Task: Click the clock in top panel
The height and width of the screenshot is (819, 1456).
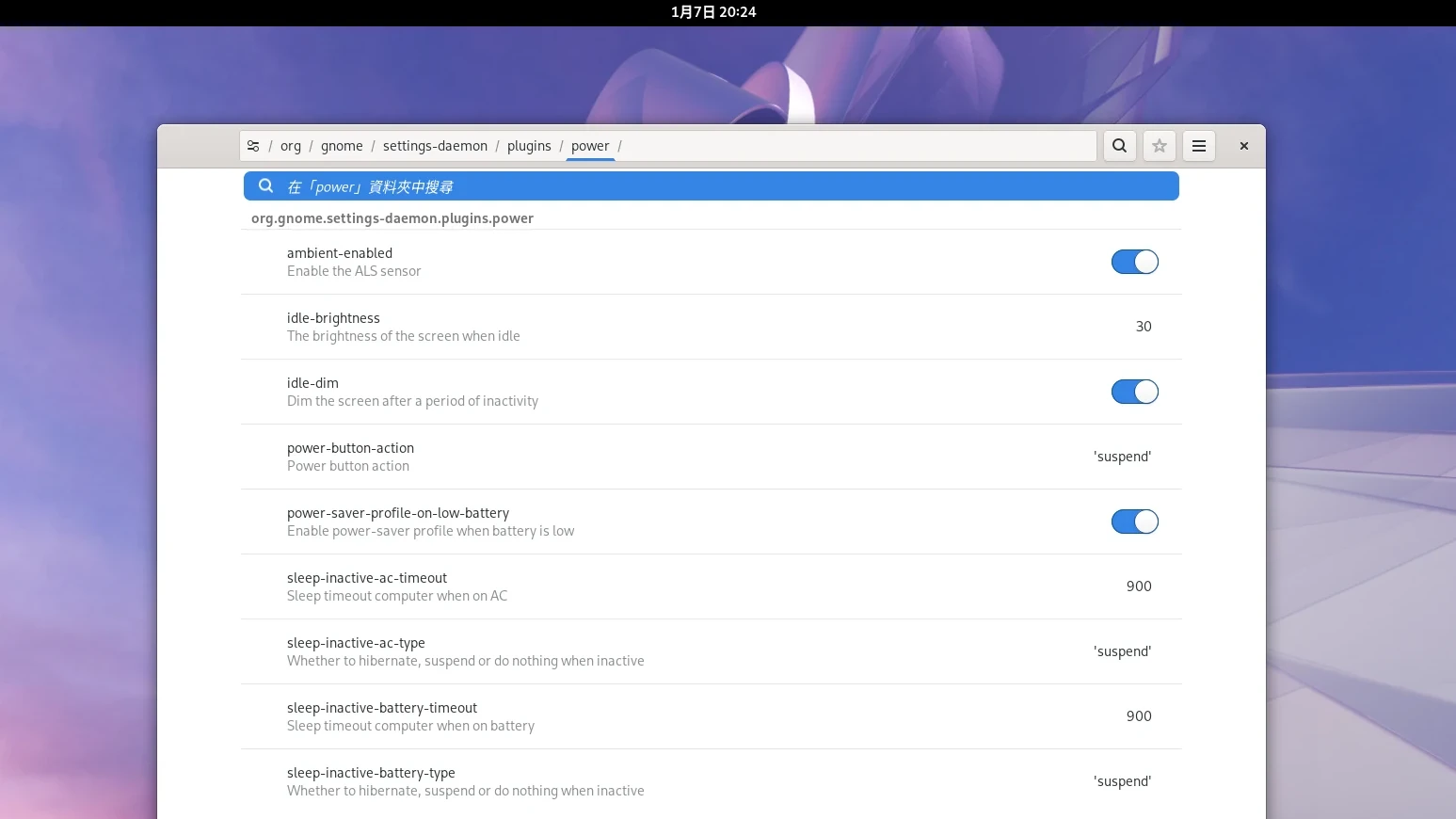Action: click(713, 12)
